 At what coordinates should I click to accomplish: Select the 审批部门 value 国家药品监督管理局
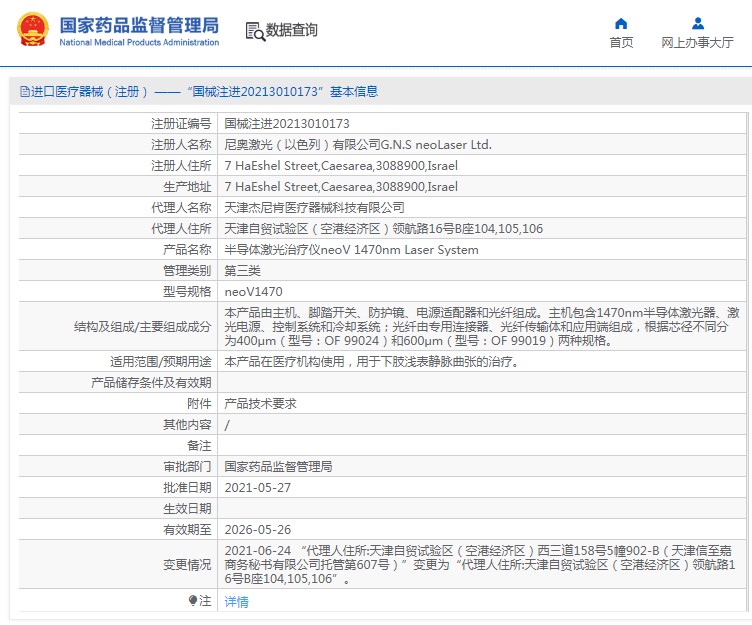pos(278,467)
